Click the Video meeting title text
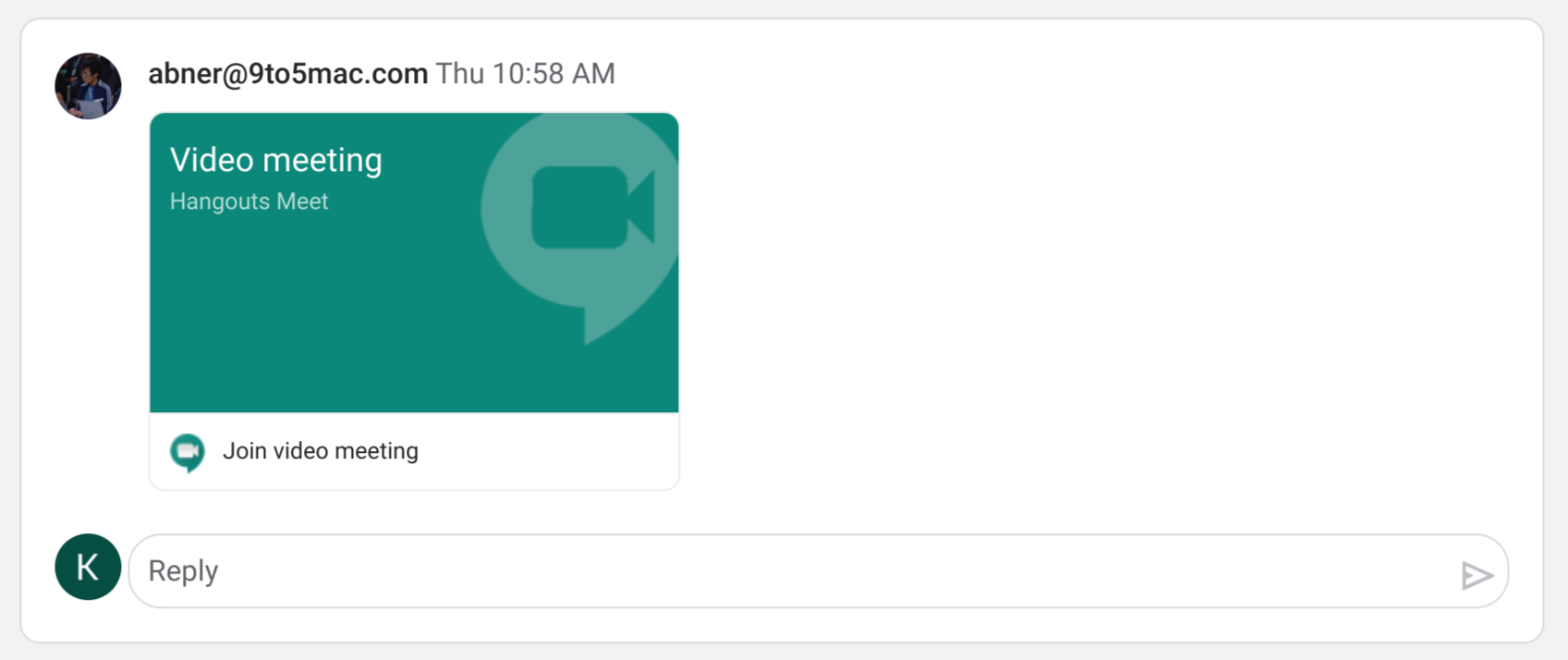This screenshot has width=1568, height=660. coord(276,160)
